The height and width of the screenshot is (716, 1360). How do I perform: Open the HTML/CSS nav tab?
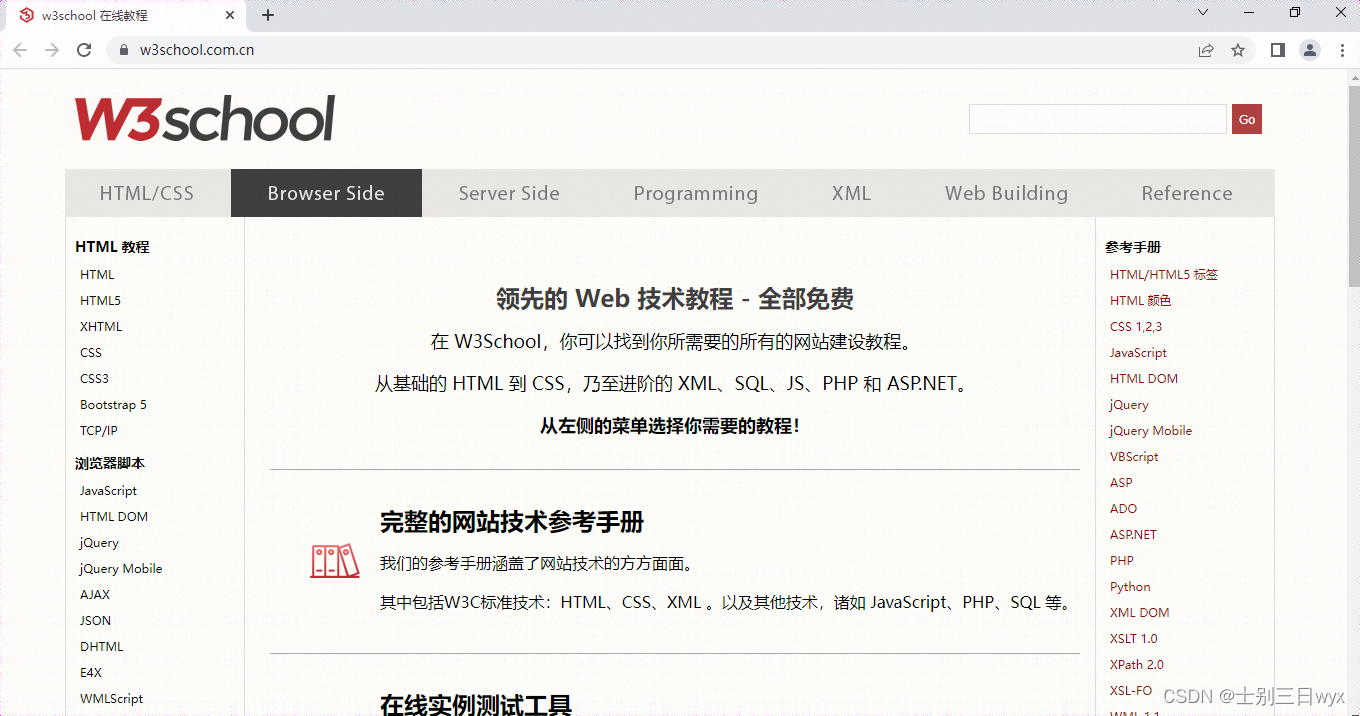pos(147,193)
